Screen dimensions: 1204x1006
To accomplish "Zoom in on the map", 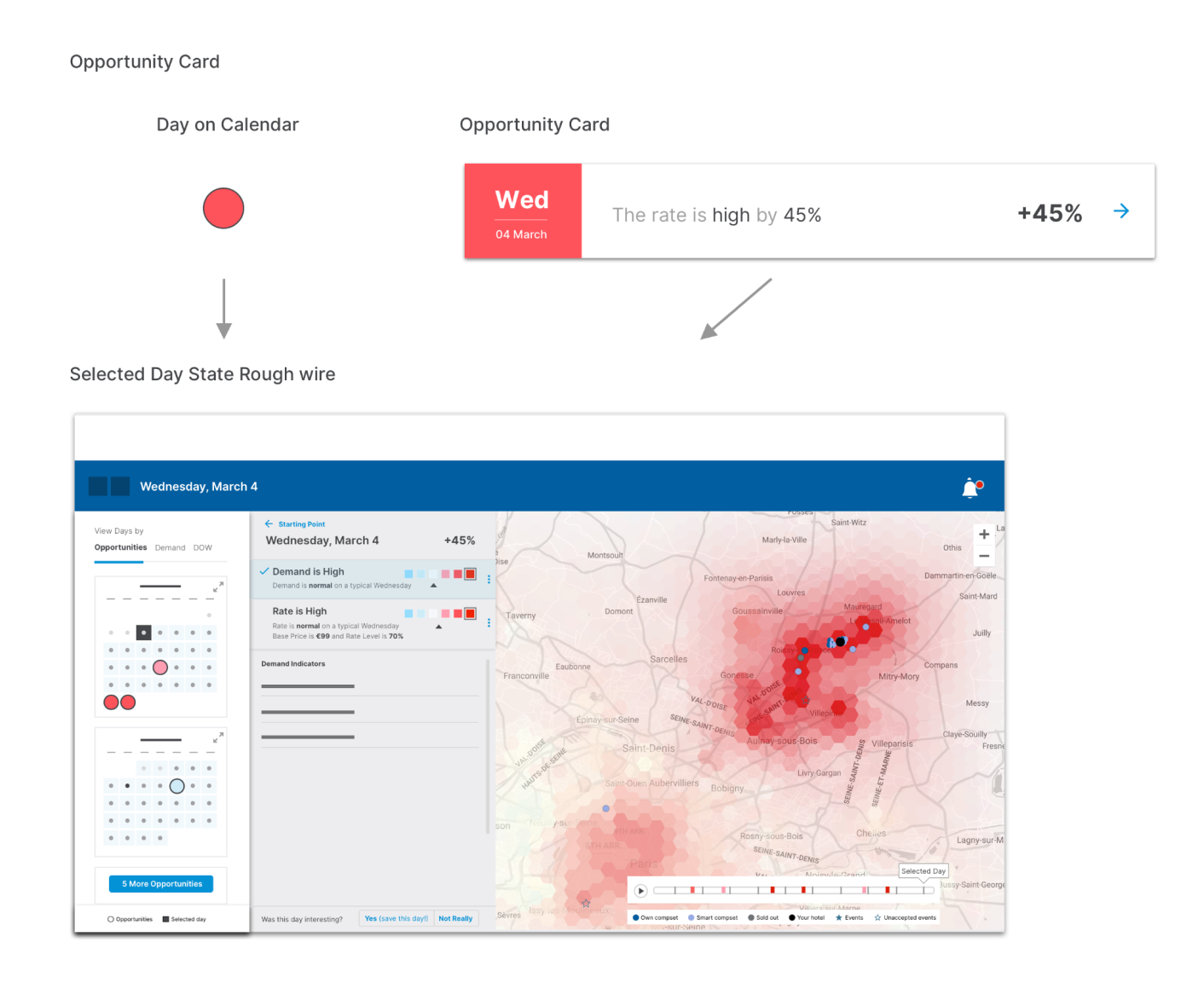I will pyautogui.click(x=984, y=535).
